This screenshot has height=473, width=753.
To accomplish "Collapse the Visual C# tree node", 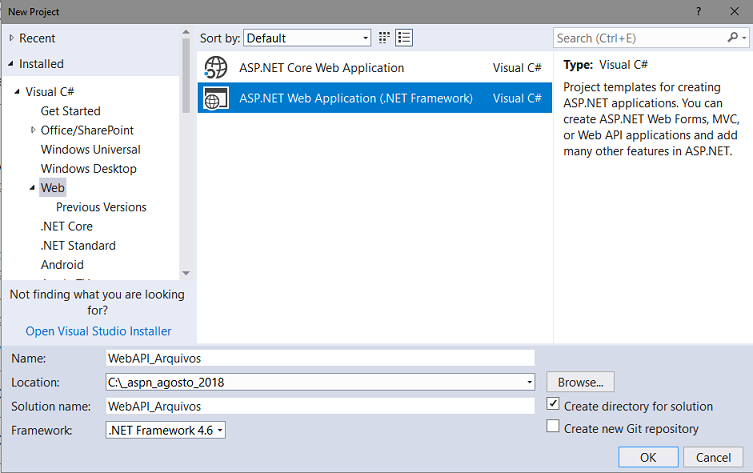I will coord(17,91).
